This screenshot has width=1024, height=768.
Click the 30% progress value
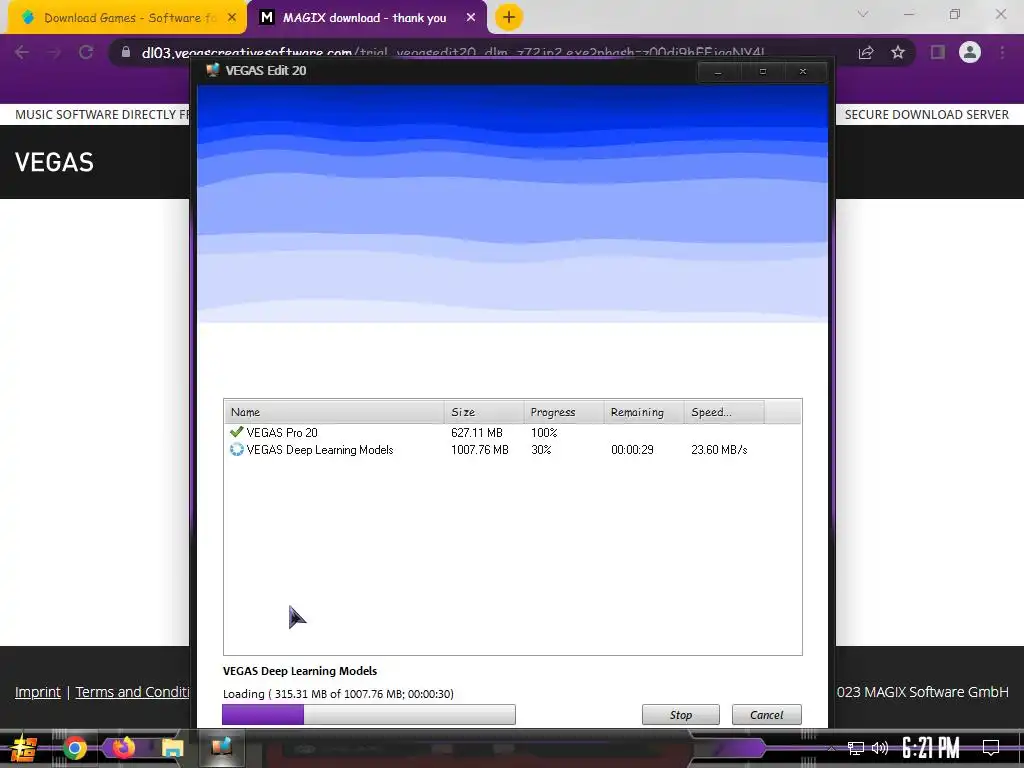coord(541,450)
